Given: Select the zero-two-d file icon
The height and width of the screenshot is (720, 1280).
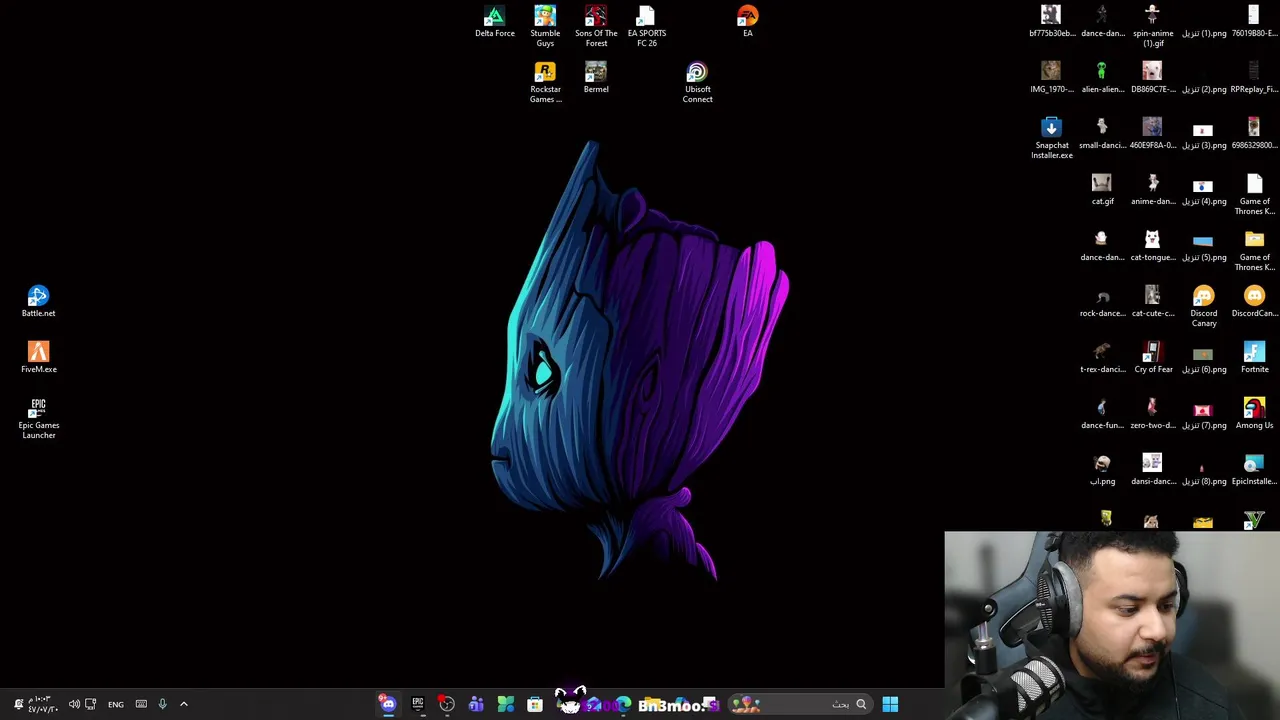Looking at the screenshot, I should (1153, 414).
